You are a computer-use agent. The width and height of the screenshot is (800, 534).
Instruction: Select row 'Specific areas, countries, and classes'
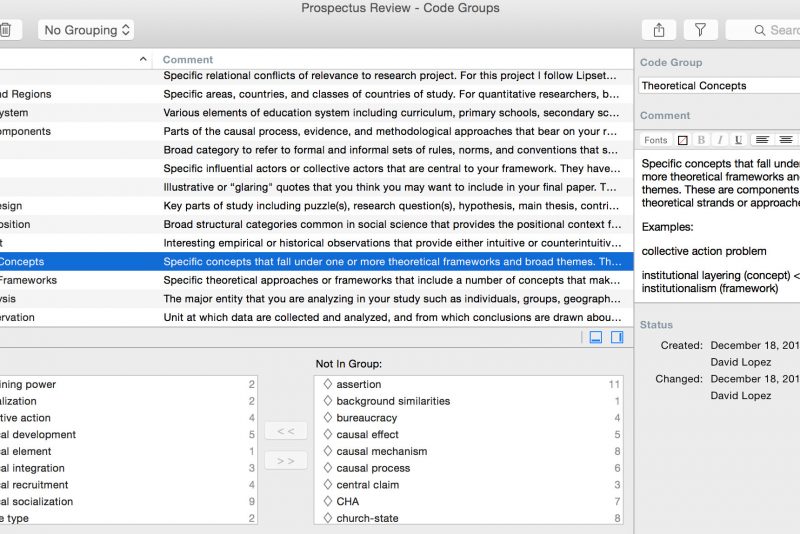tap(316, 94)
